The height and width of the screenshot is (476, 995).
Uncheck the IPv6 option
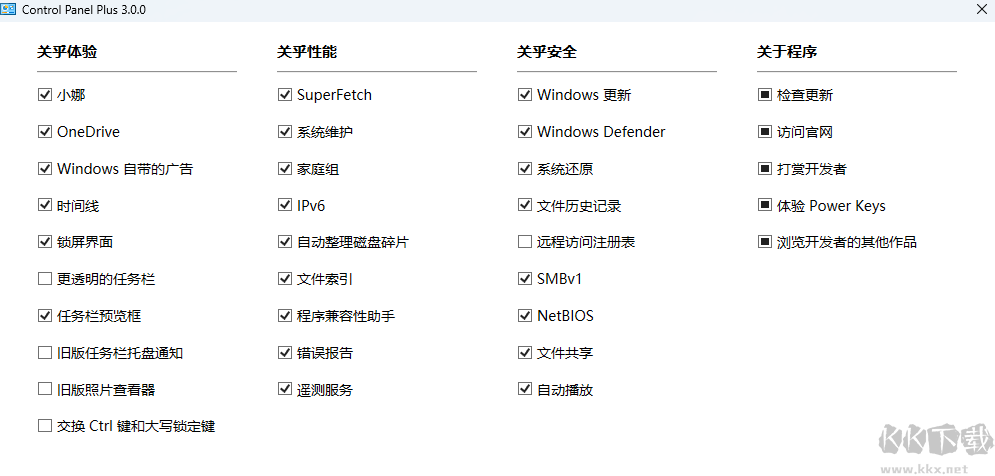(x=284, y=206)
